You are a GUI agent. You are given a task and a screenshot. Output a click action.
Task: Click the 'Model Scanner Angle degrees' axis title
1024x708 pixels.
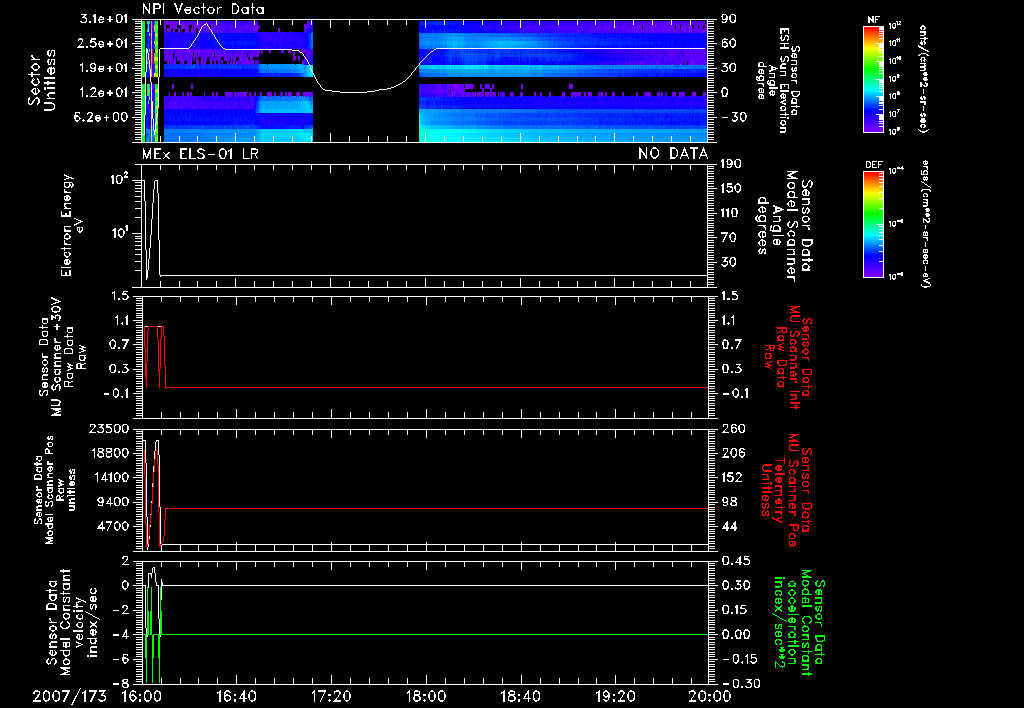pos(784,226)
